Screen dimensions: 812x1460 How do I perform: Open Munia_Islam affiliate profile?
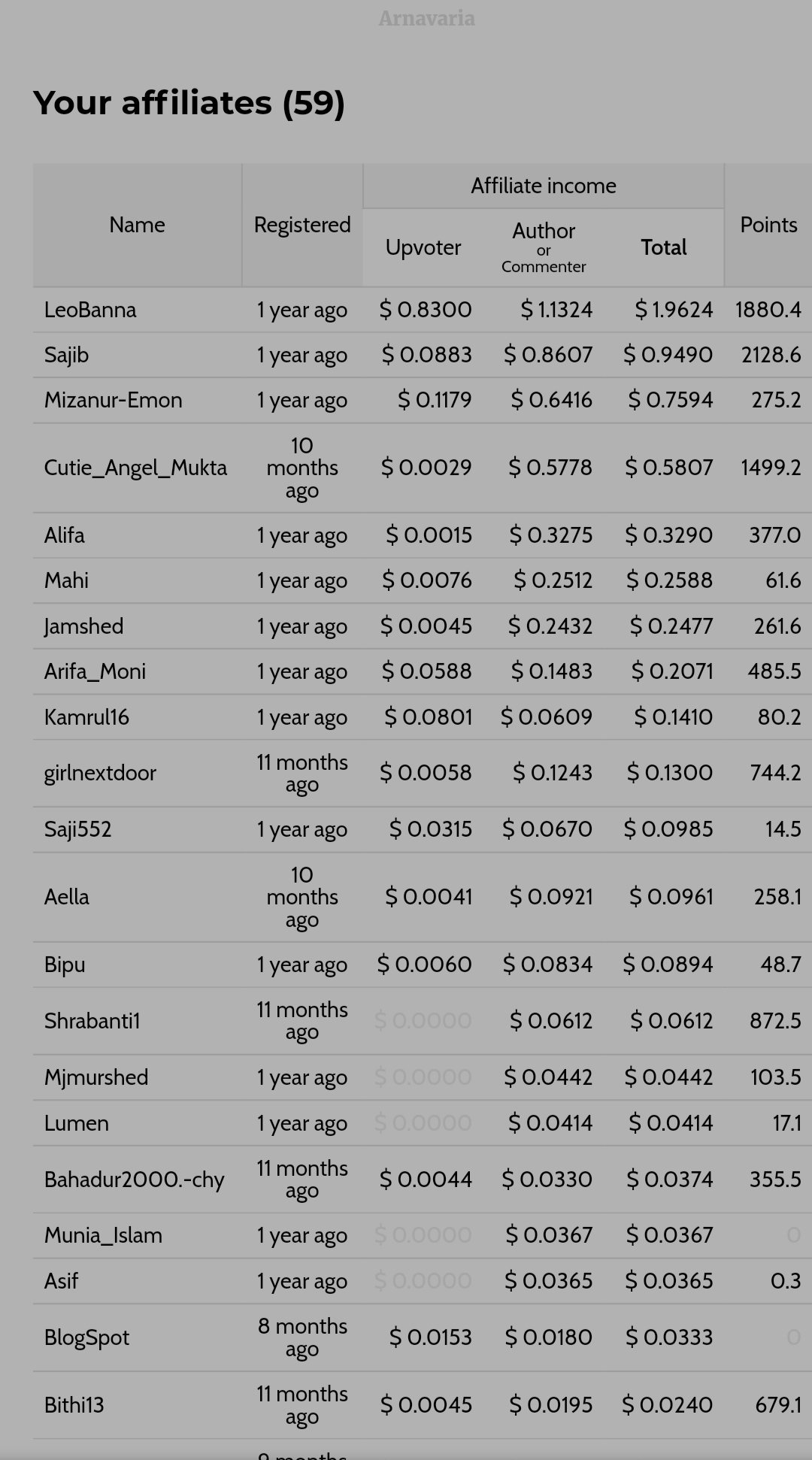point(103,1235)
